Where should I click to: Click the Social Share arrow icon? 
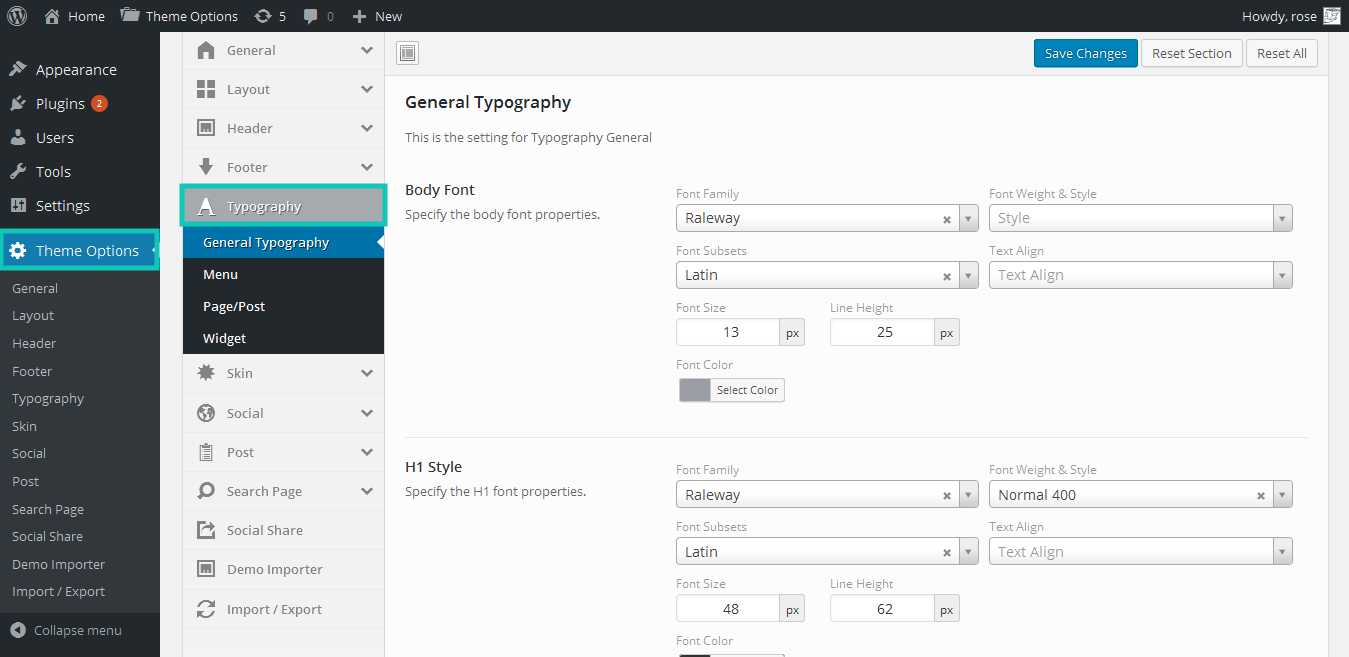pyautogui.click(x=206, y=530)
